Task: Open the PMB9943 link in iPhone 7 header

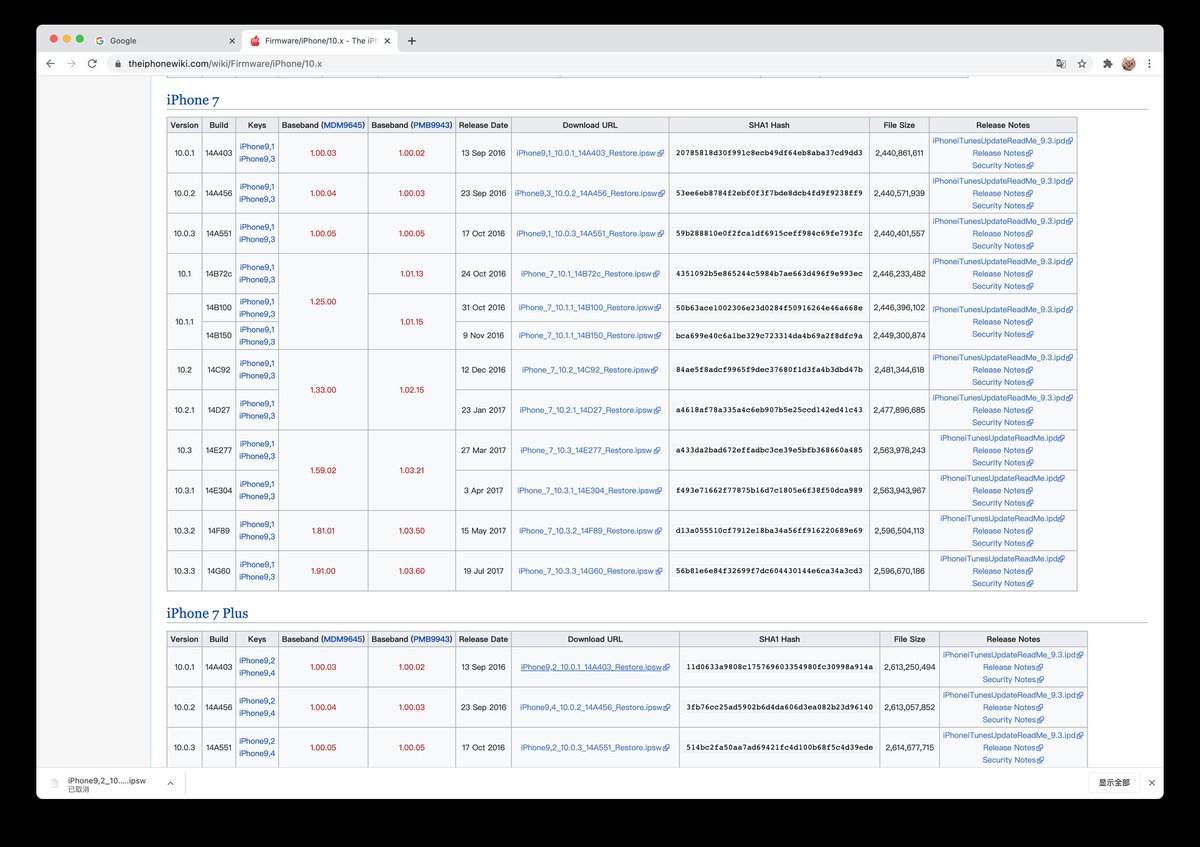Action: click(431, 125)
